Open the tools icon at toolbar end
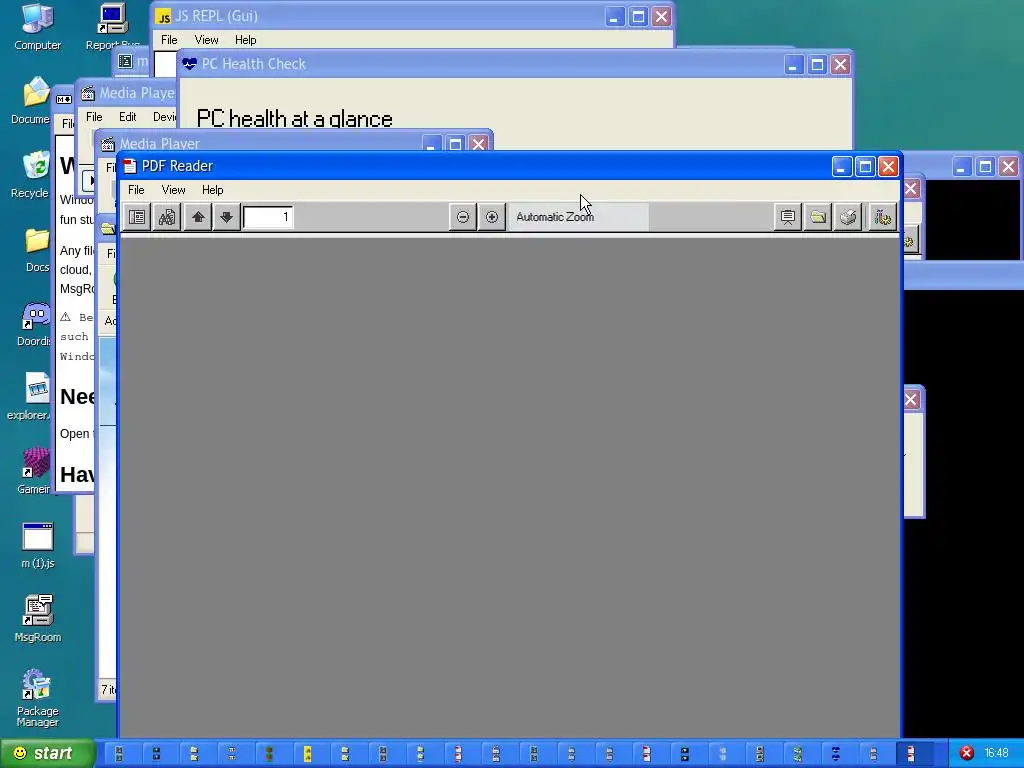1024x768 pixels. pos(882,217)
